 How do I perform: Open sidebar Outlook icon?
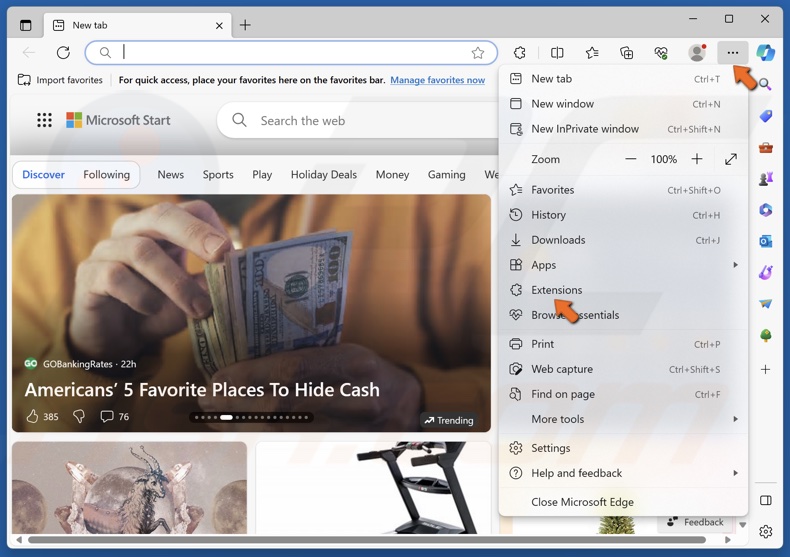(x=765, y=241)
